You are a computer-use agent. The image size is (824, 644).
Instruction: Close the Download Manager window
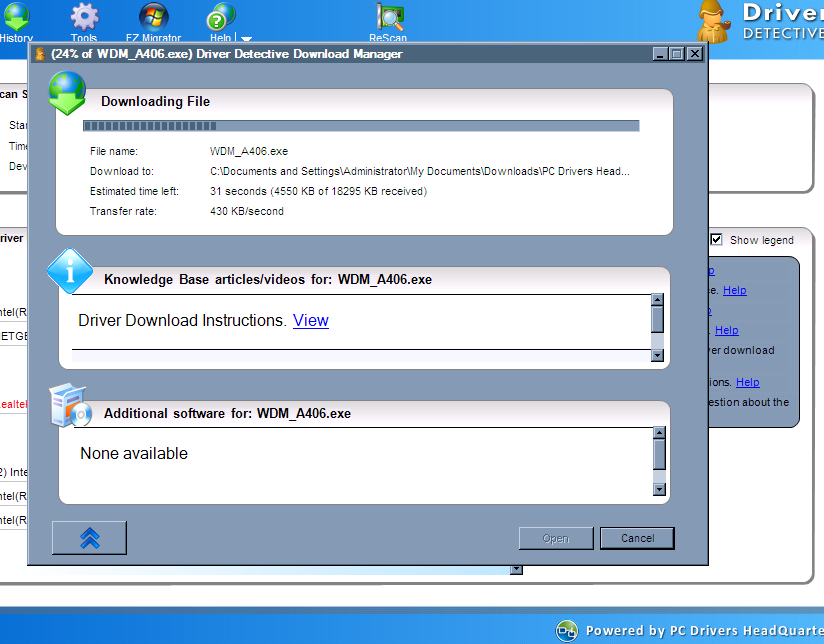tap(695, 54)
